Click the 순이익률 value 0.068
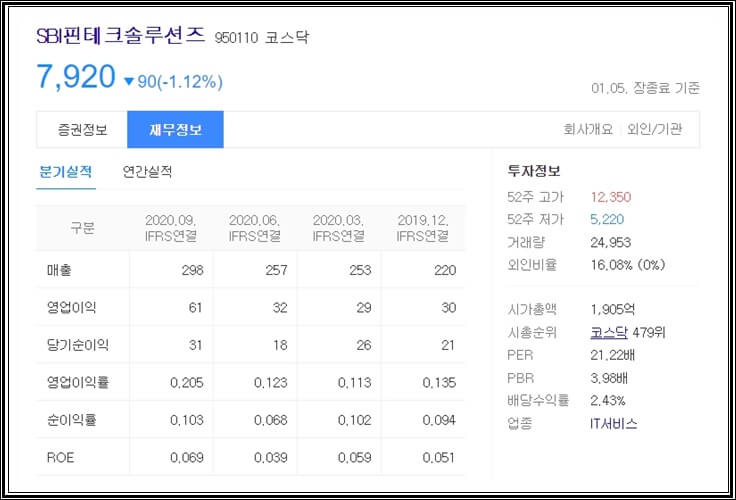Screen dimensions: 736x500 point(270,420)
